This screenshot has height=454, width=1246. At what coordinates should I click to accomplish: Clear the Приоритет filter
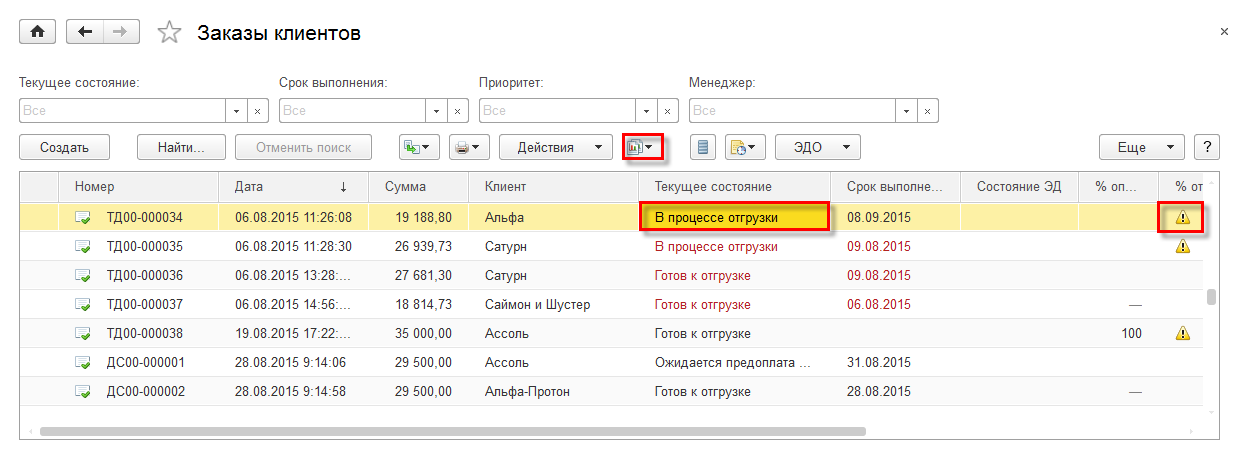[668, 110]
